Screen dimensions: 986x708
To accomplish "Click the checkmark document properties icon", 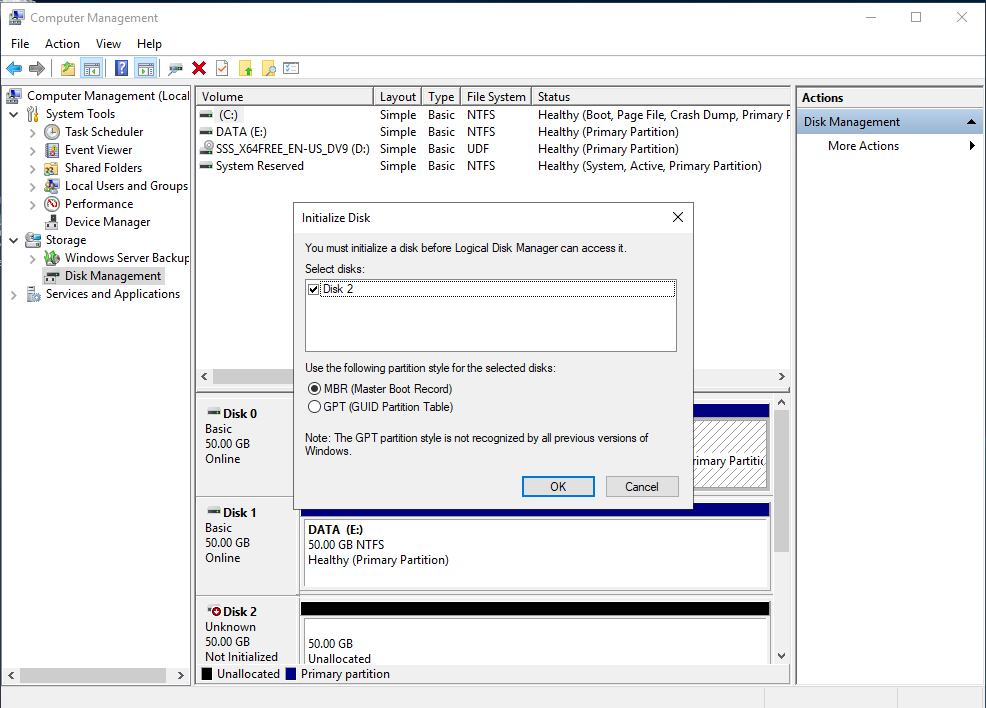I will pos(222,69).
